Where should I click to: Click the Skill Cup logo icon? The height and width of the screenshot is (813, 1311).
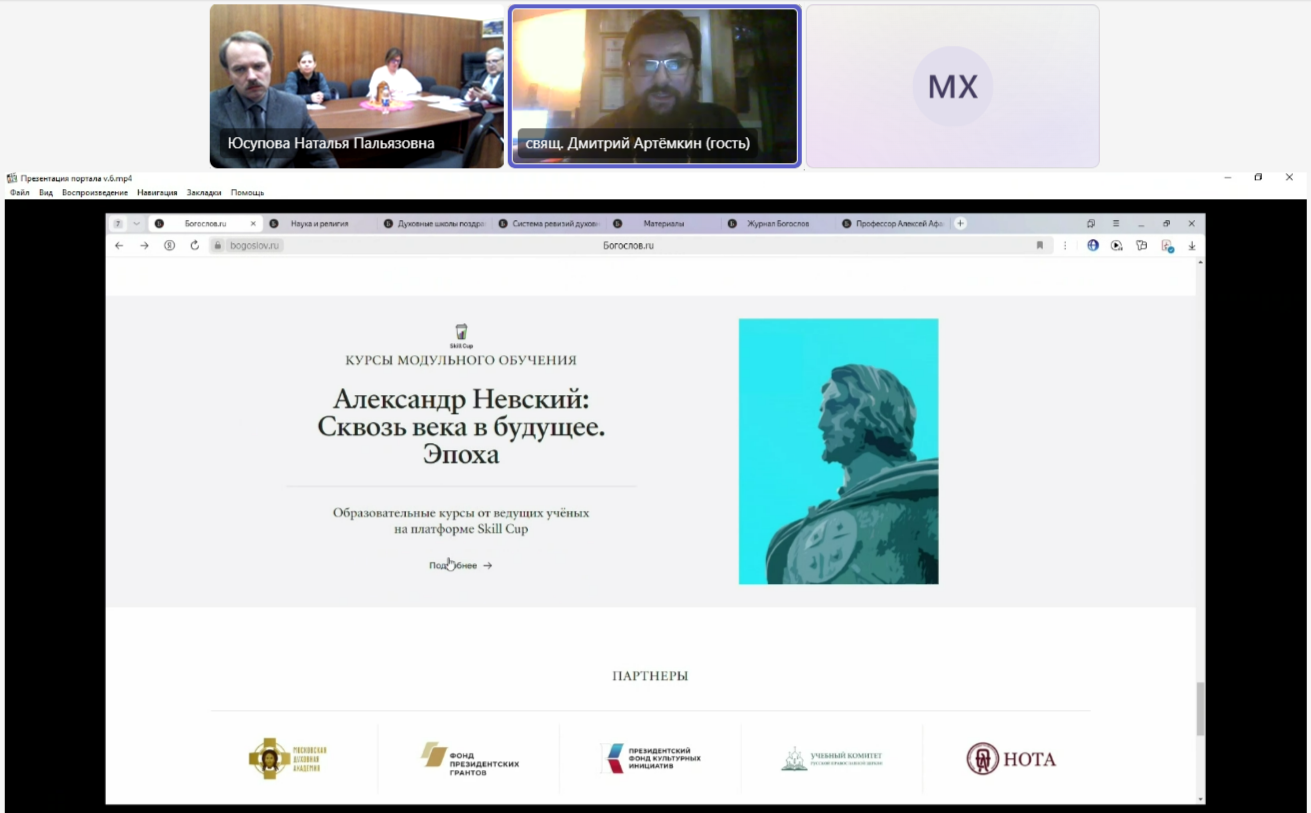click(x=461, y=334)
